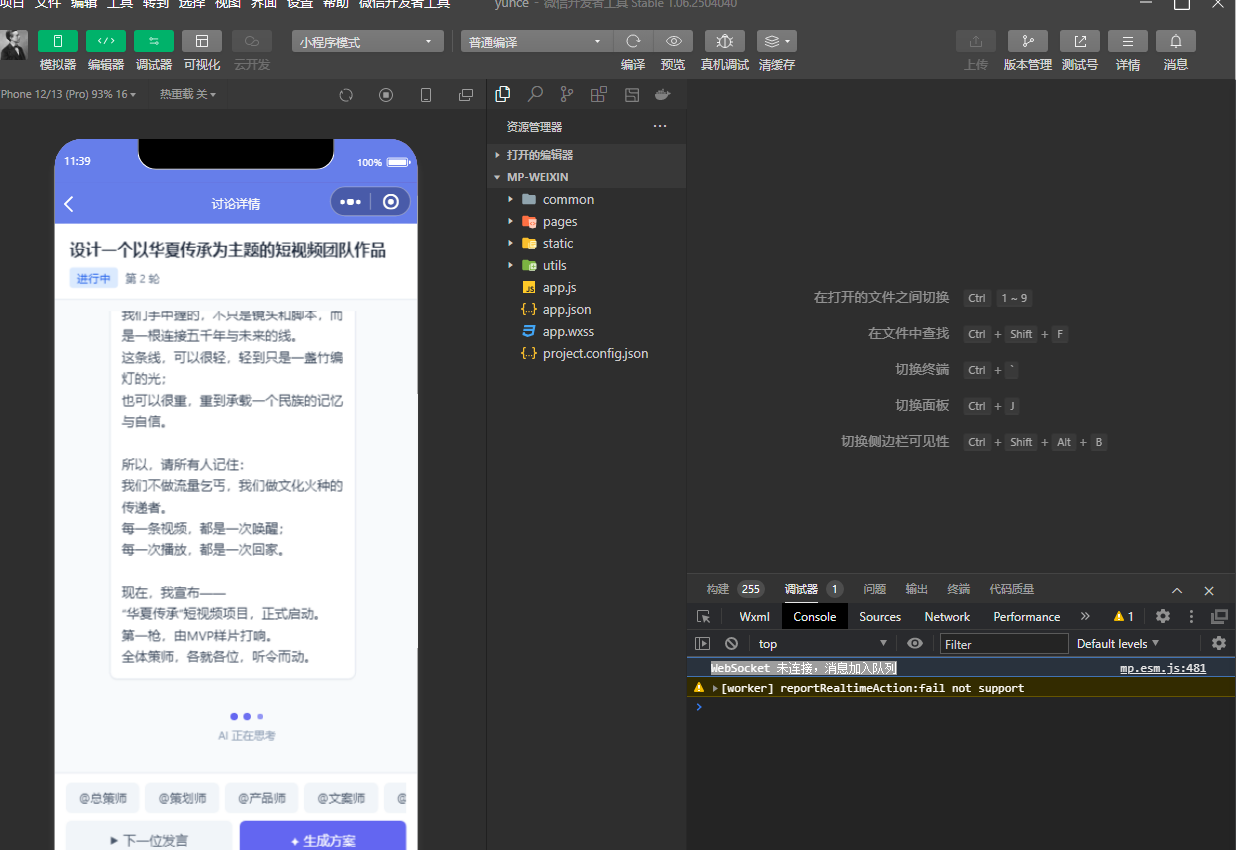Click the simulator refresh icon
This screenshot has height=850, width=1236.
coord(346,95)
